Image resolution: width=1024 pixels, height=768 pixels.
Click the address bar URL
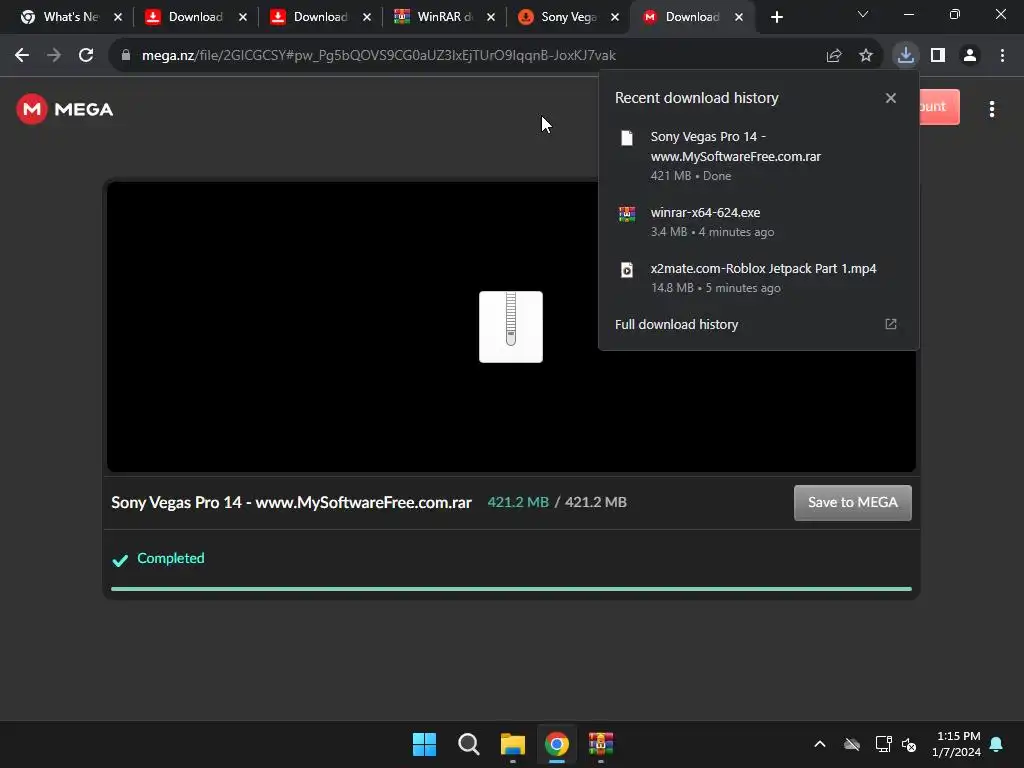point(379,56)
